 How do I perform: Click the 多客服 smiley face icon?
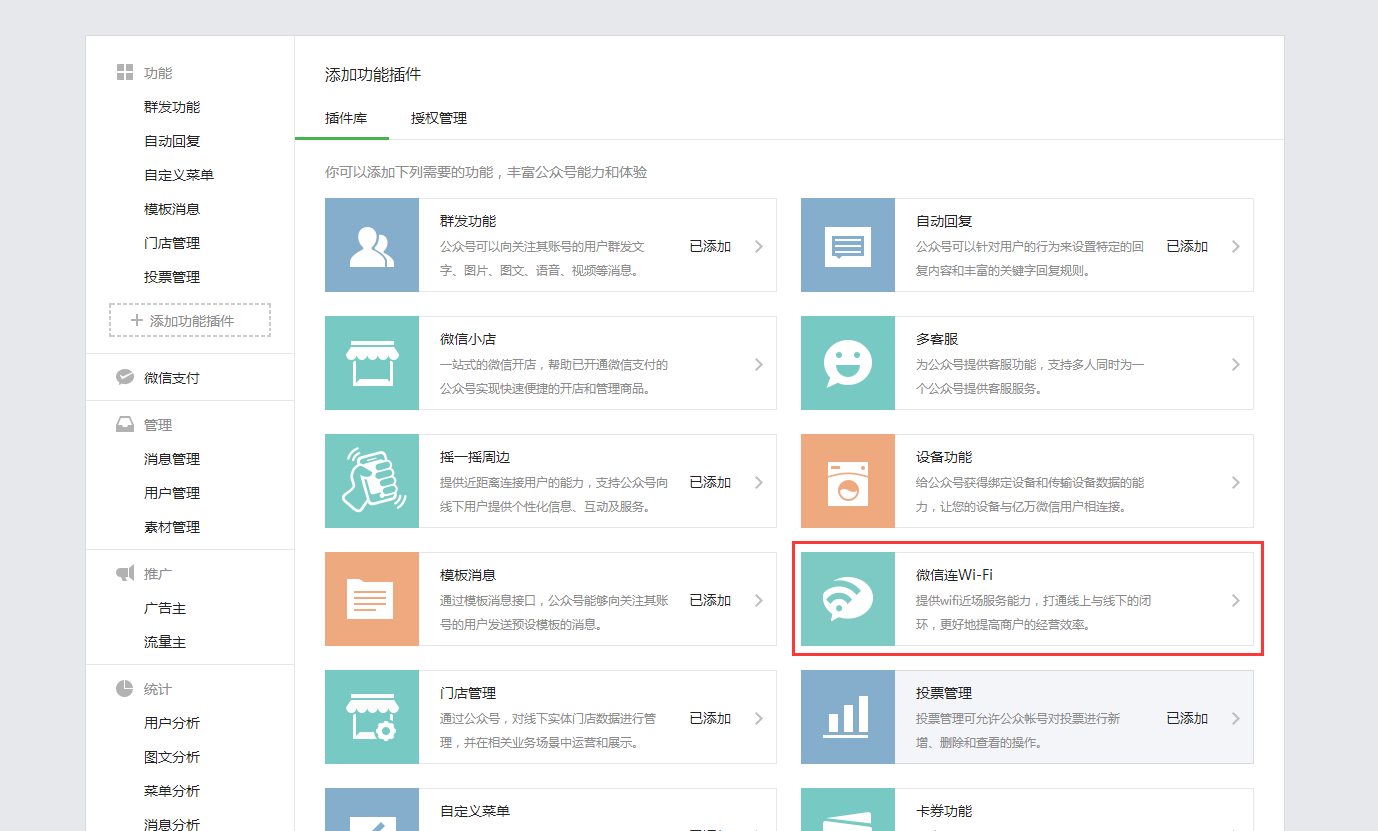(x=848, y=363)
